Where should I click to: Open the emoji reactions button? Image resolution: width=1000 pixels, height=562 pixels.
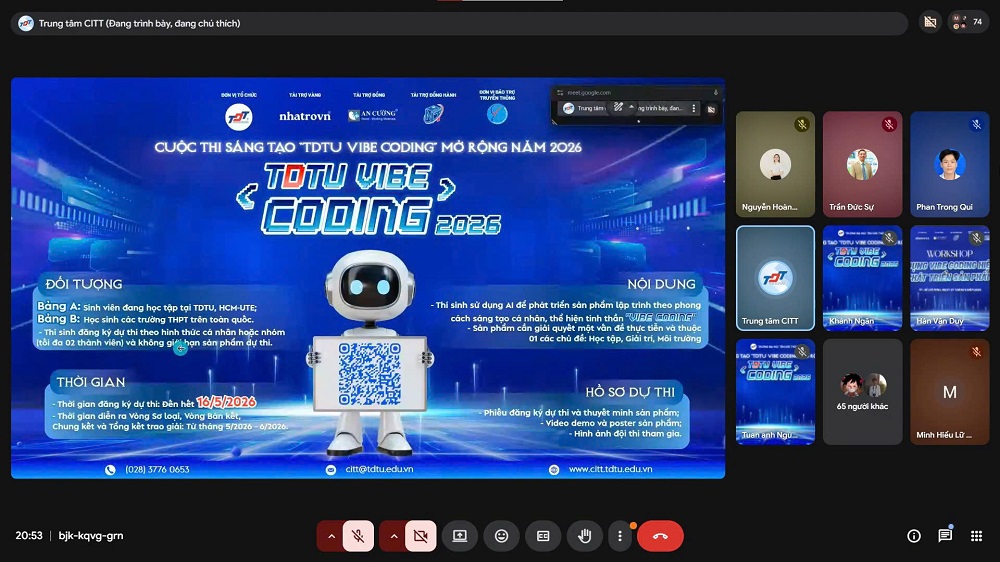(x=501, y=536)
